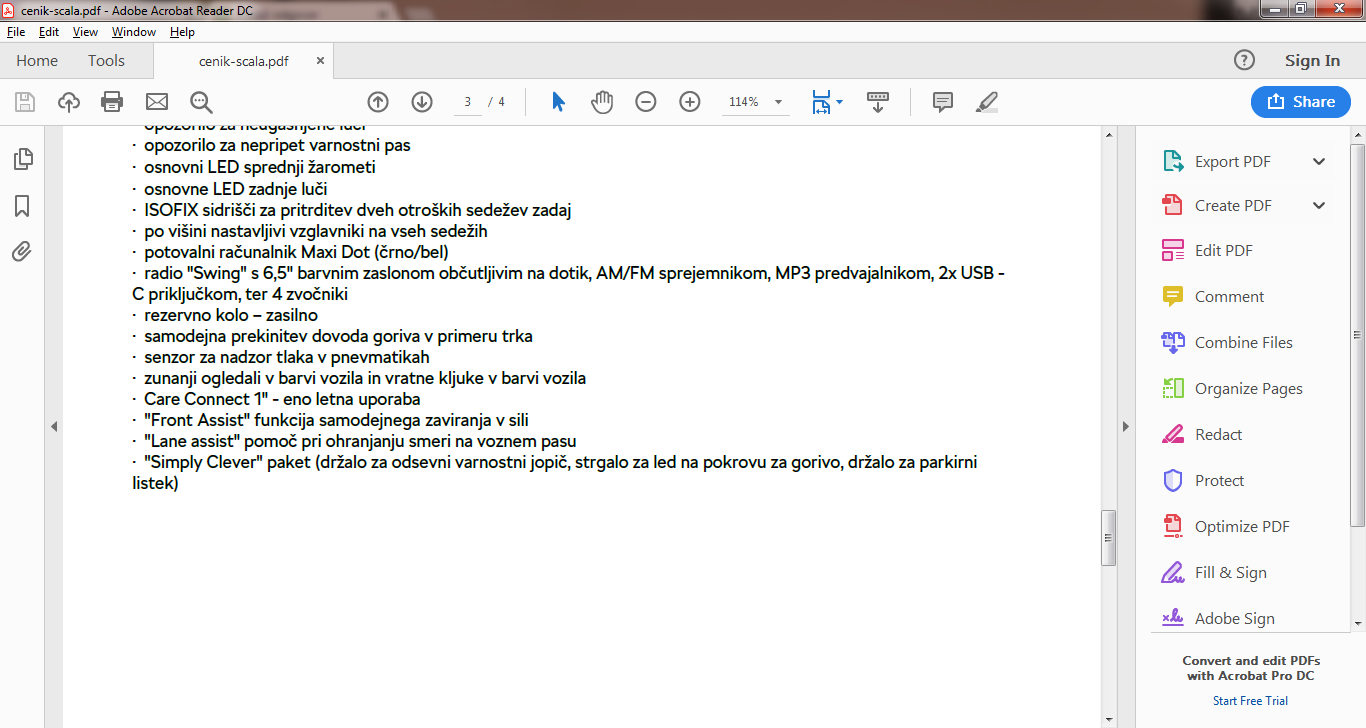Image resolution: width=1366 pixels, height=728 pixels.
Task: Open Page Thumbnails panel icon
Action: pos(22,159)
